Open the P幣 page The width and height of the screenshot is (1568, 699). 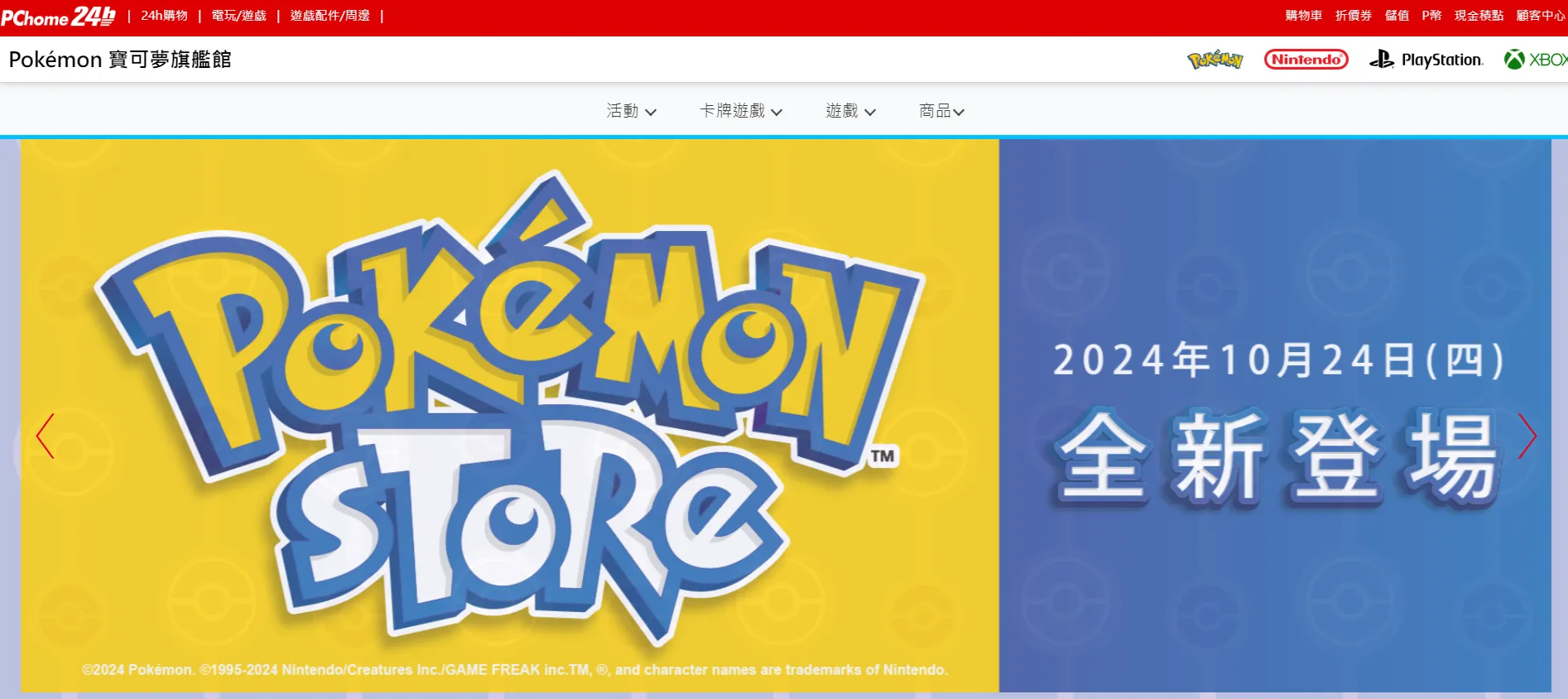[1431, 16]
